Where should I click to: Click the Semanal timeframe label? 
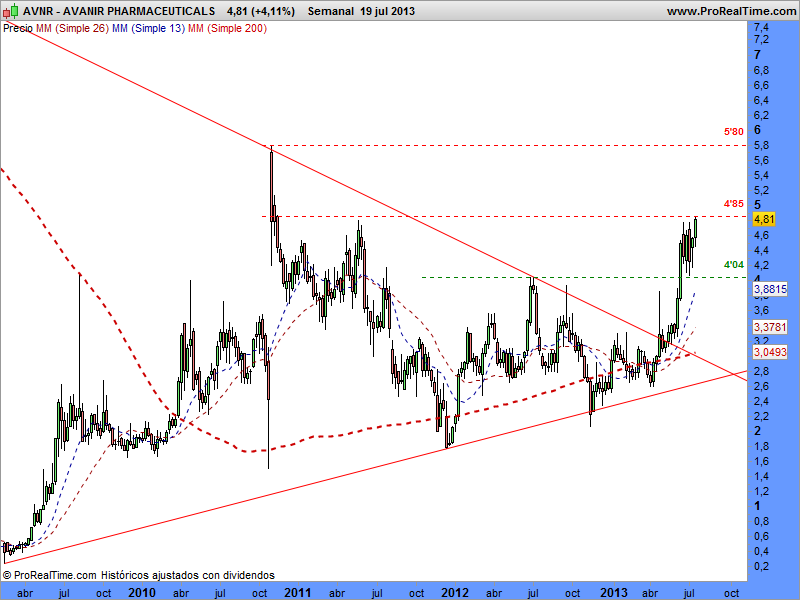tap(331, 11)
